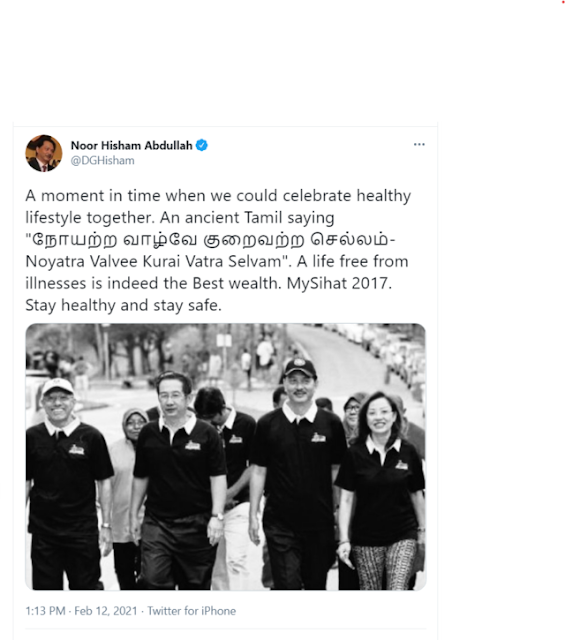Click the man wearing black cap in photo

(x=298, y=473)
